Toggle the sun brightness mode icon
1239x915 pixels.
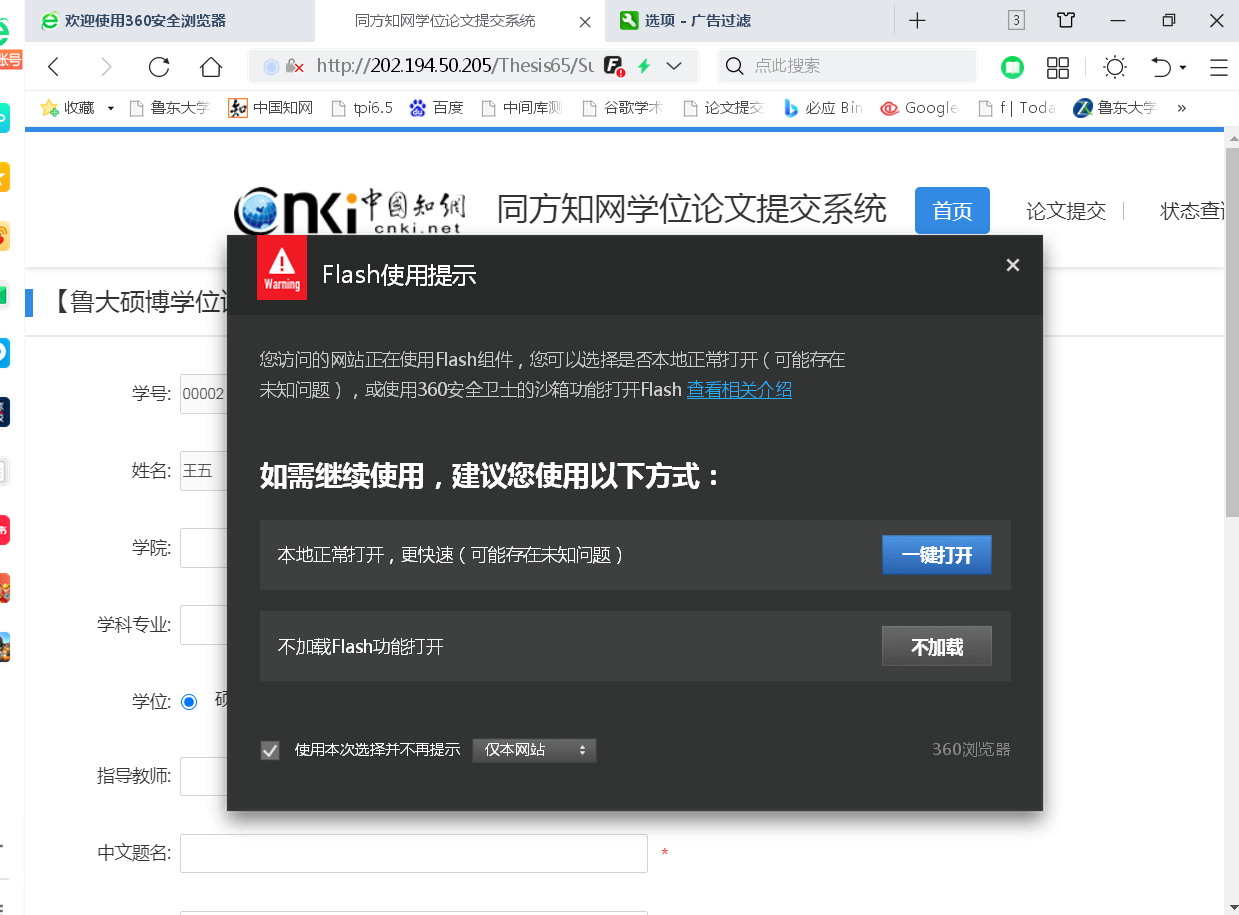click(x=1114, y=67)
